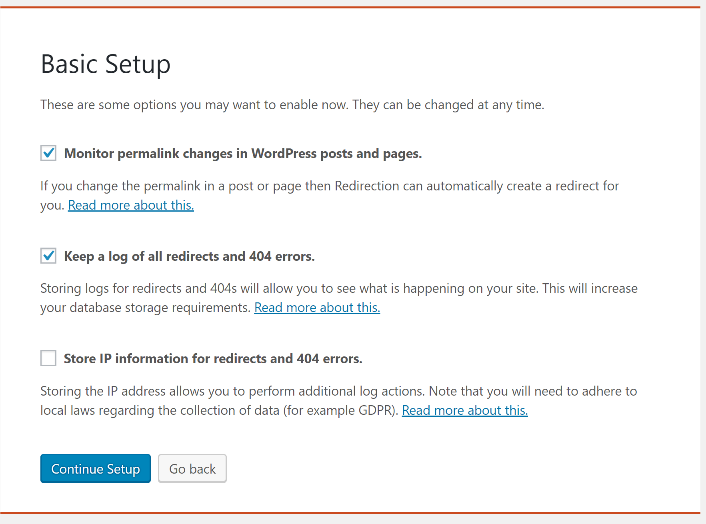Image resolution: width=706 pixels, height=524 pixels.
Task: Toggle the Keep a log checkbox
Action: 48,256
